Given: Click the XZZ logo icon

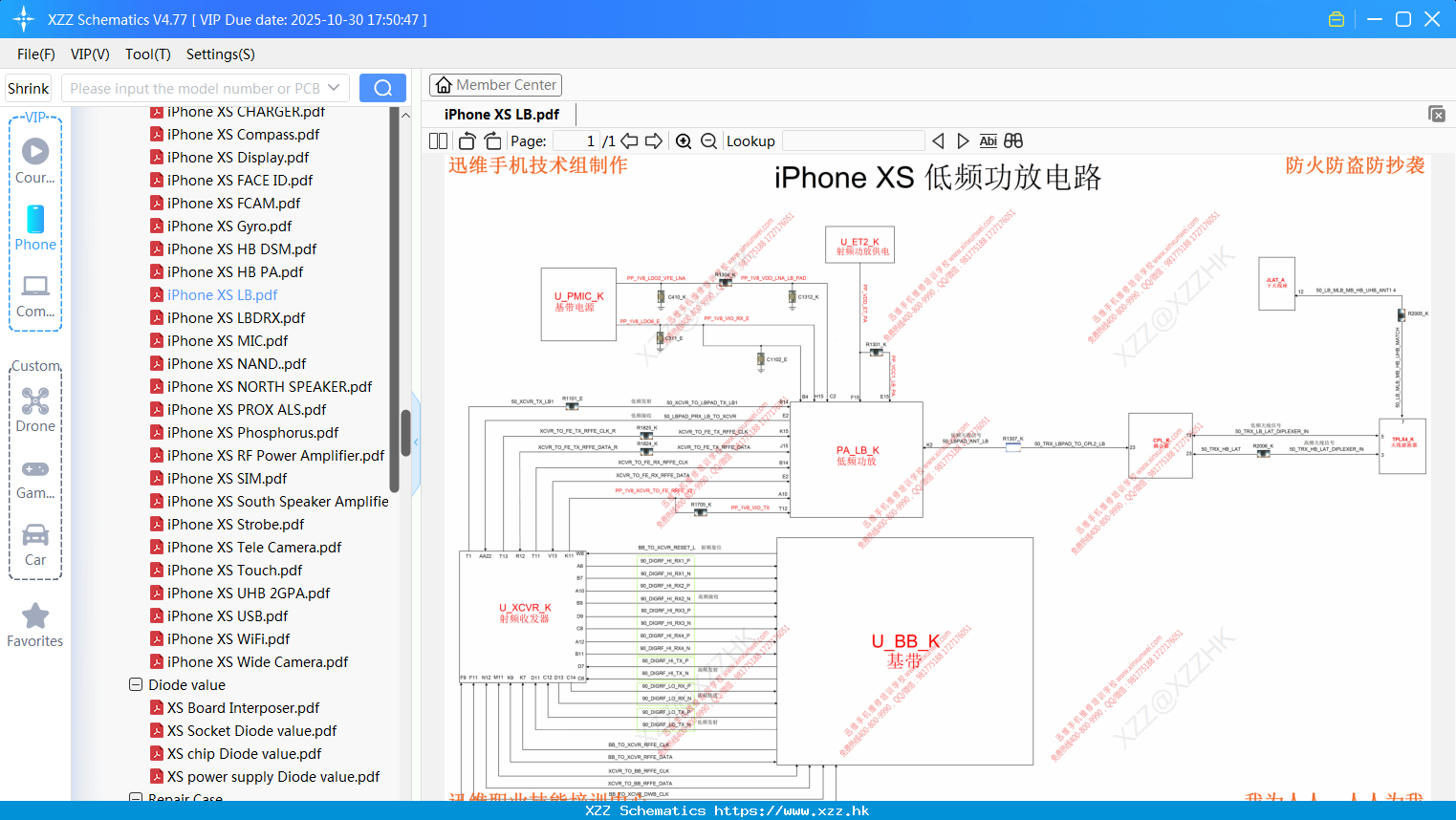Looking at the screenshot, I should click(24, 19).
